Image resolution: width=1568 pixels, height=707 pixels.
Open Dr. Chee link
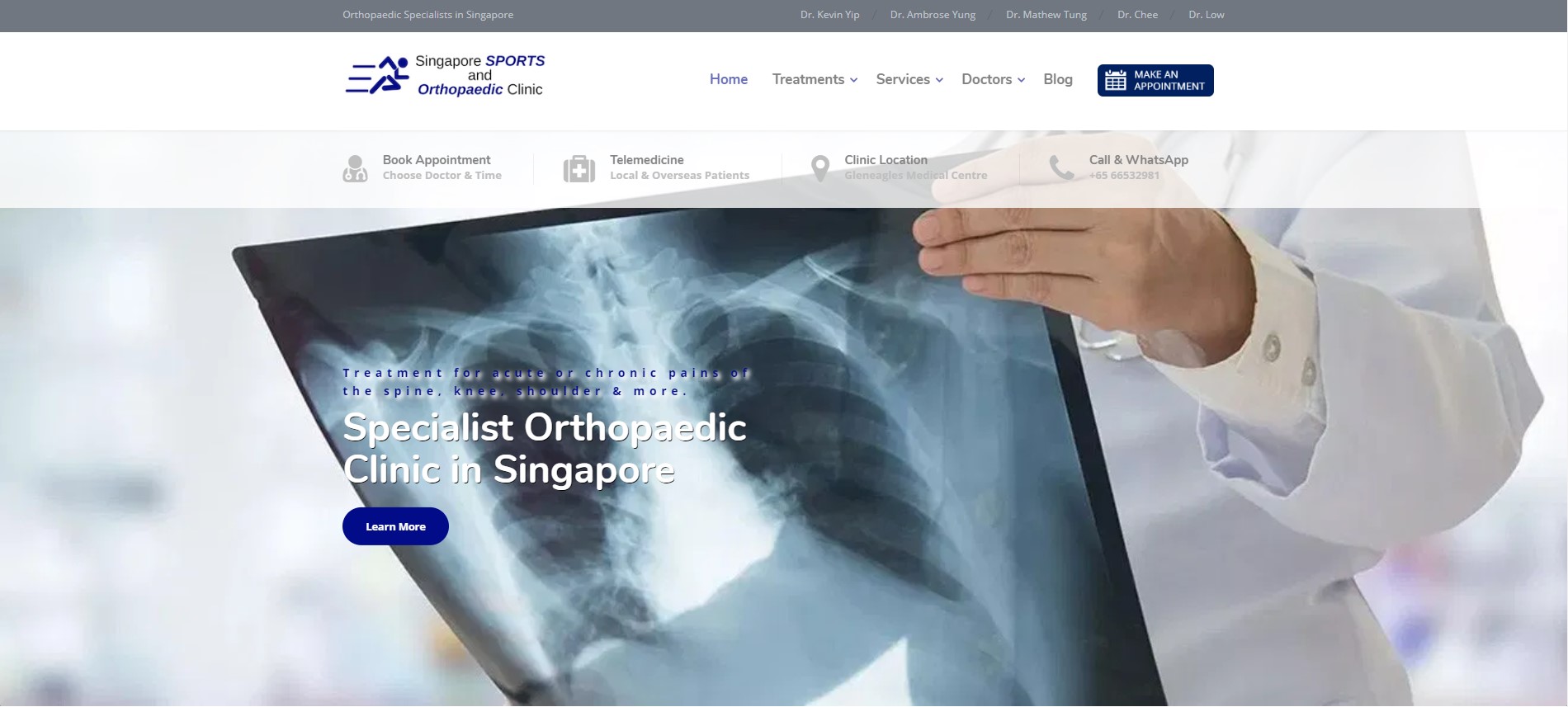[1137, 15]
